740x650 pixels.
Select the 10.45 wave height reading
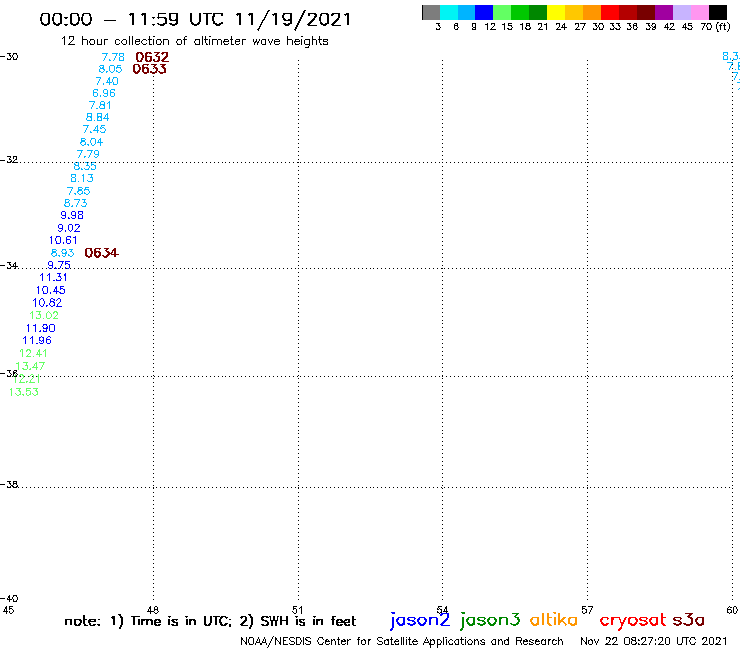pos(50,290)
